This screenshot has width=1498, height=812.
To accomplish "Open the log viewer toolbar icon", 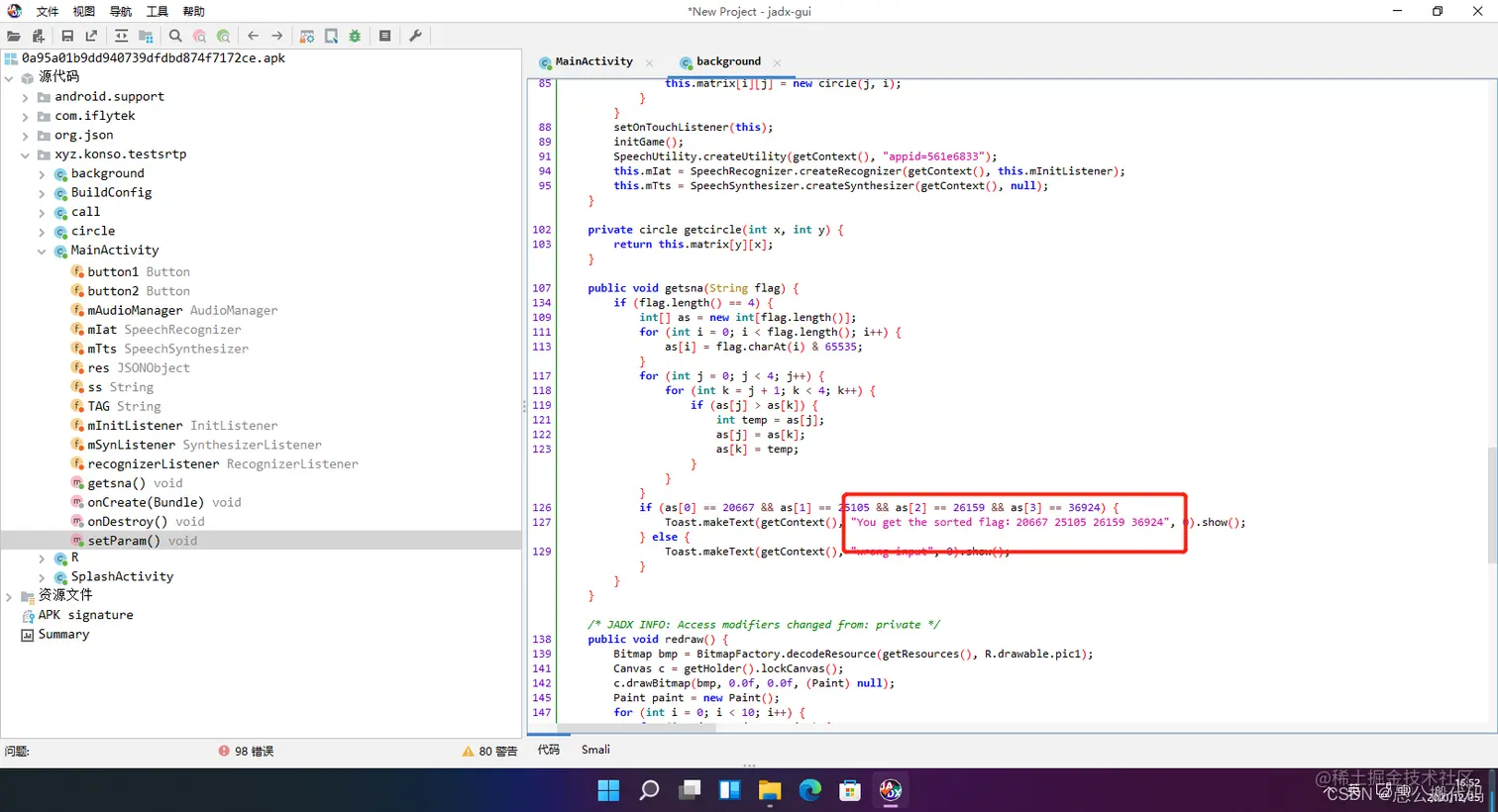I will (385, 36).
